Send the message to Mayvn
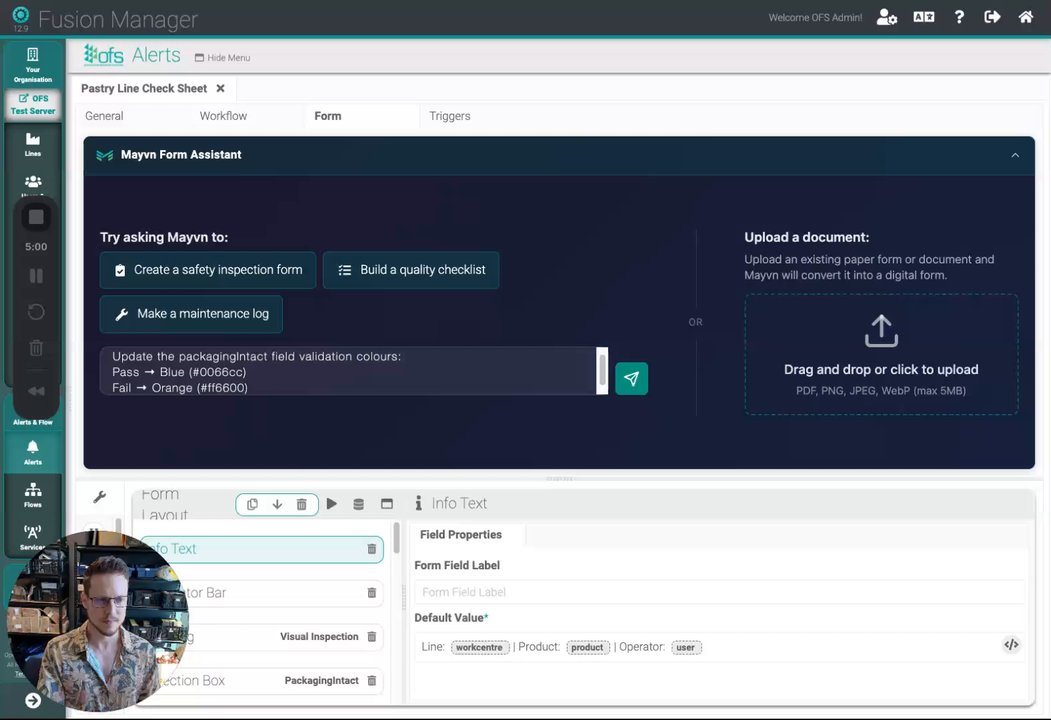 click(x=631, y=379)
